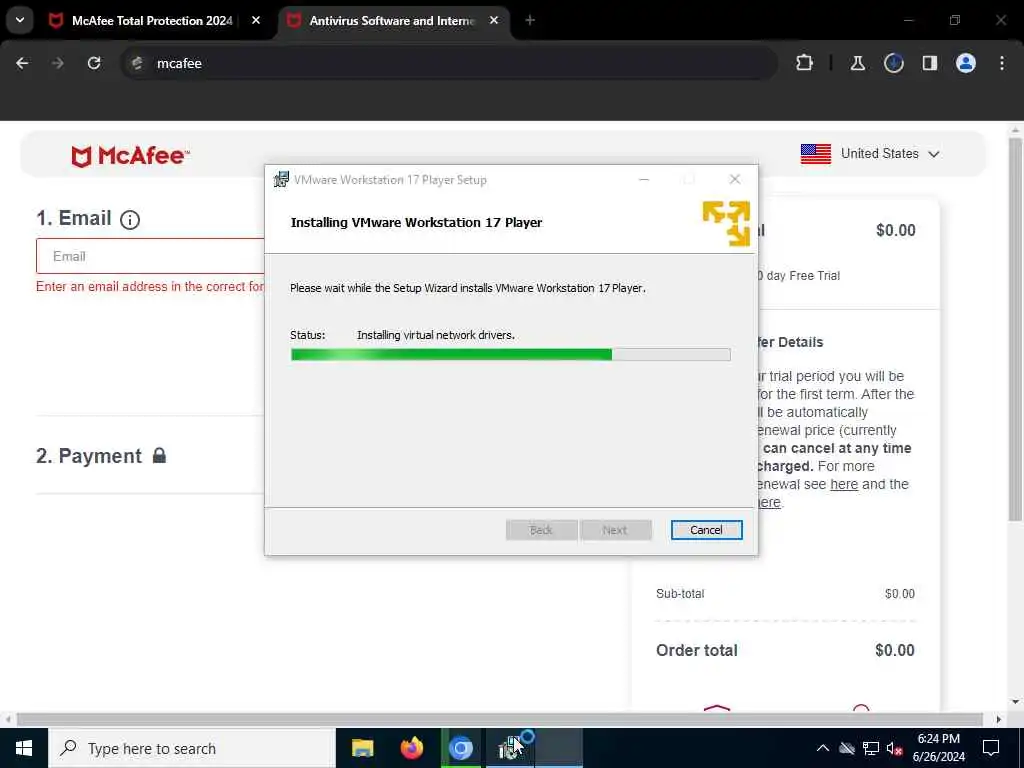1024x768 pixels.
Task: Click the muted volume tray icon
Action: point(895,748)
